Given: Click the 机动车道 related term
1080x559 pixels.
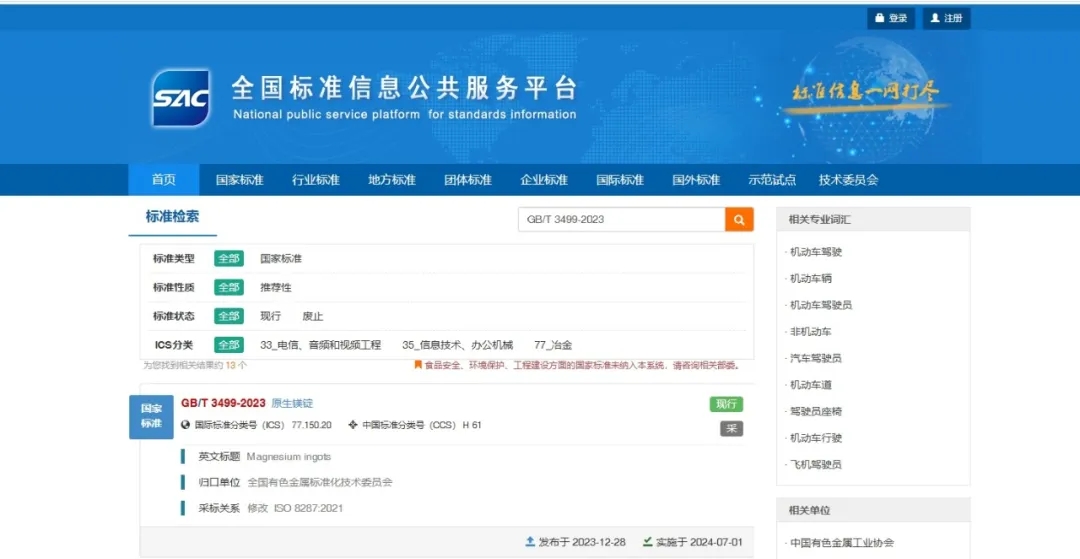Looking at the screenshot, I should (811, 385).
